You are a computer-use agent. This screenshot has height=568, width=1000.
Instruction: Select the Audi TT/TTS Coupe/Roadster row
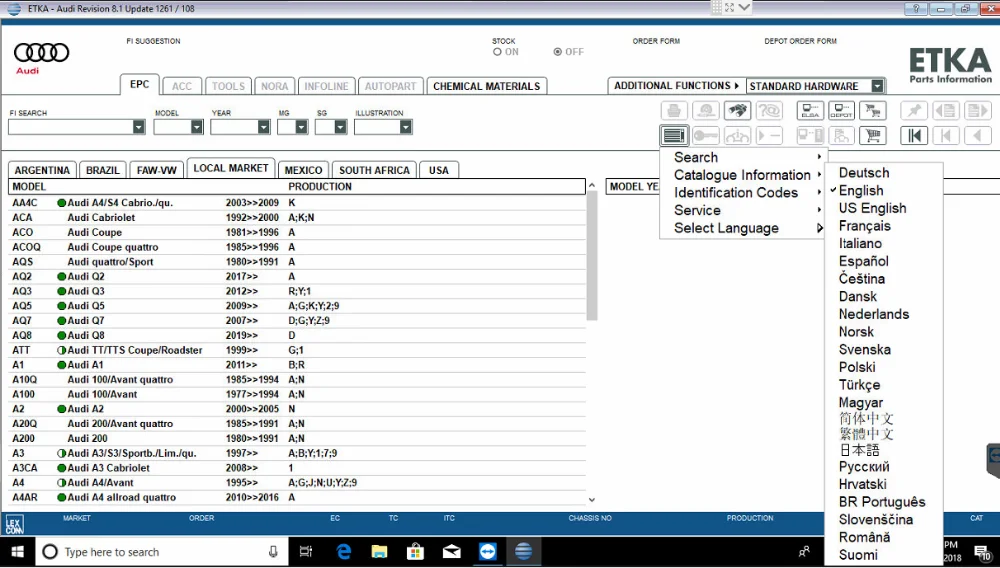(x=297, y=350)
